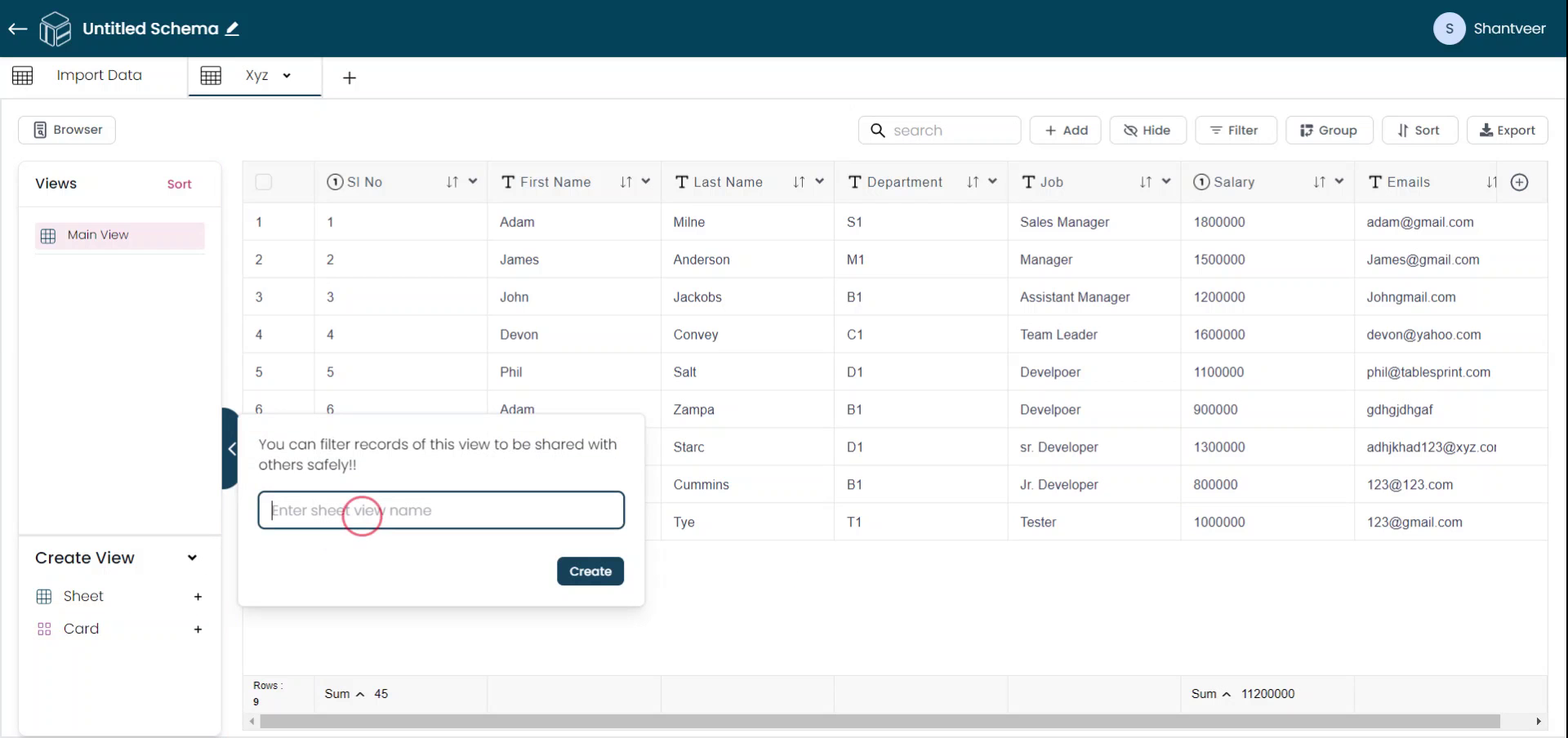Click the pencil icon to rename schema
Viewport: 1568px width, 738px height.
pyautogui.click(x=233, y=29)
